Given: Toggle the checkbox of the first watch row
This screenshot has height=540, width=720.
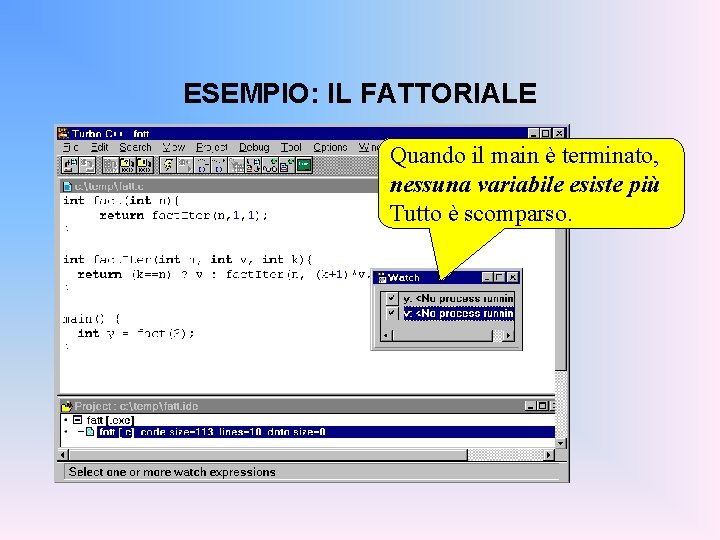Looking at the screenshot, I should pyautogui.click(x=391, y=298).
